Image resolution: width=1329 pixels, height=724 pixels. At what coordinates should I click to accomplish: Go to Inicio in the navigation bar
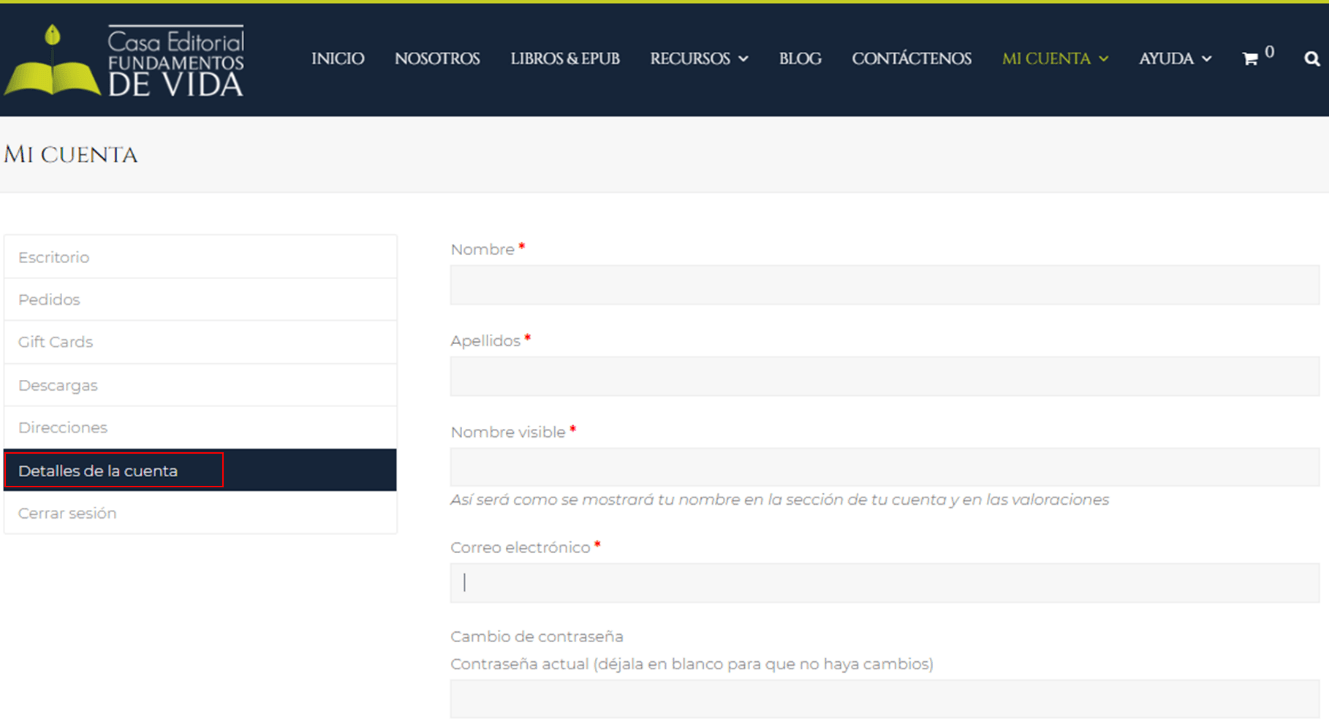[x=337, y=59]
